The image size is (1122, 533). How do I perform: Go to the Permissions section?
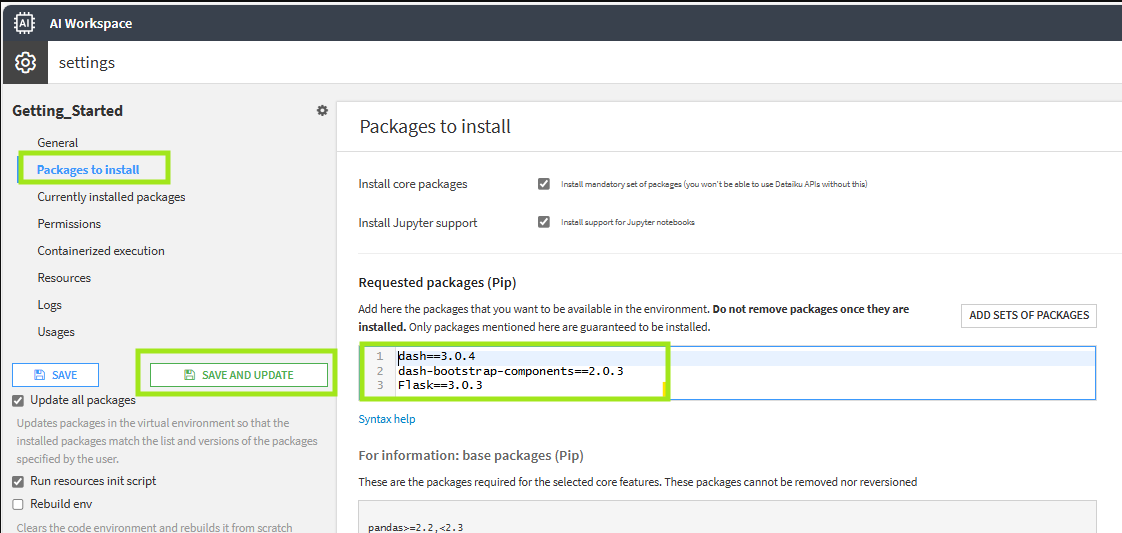point(69,224)
